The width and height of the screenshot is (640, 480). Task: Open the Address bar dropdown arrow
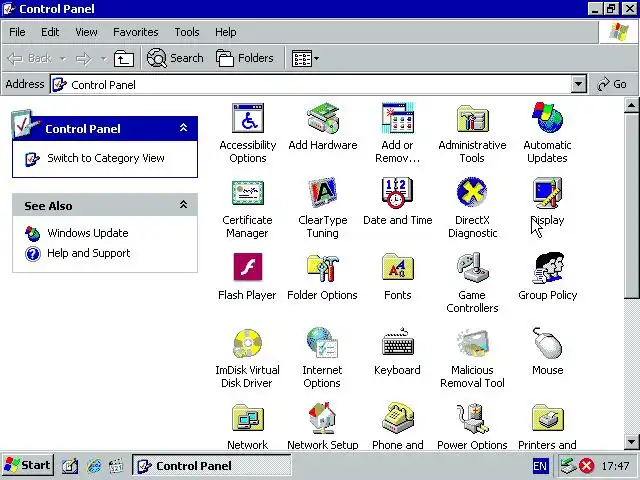coord(578,84)
